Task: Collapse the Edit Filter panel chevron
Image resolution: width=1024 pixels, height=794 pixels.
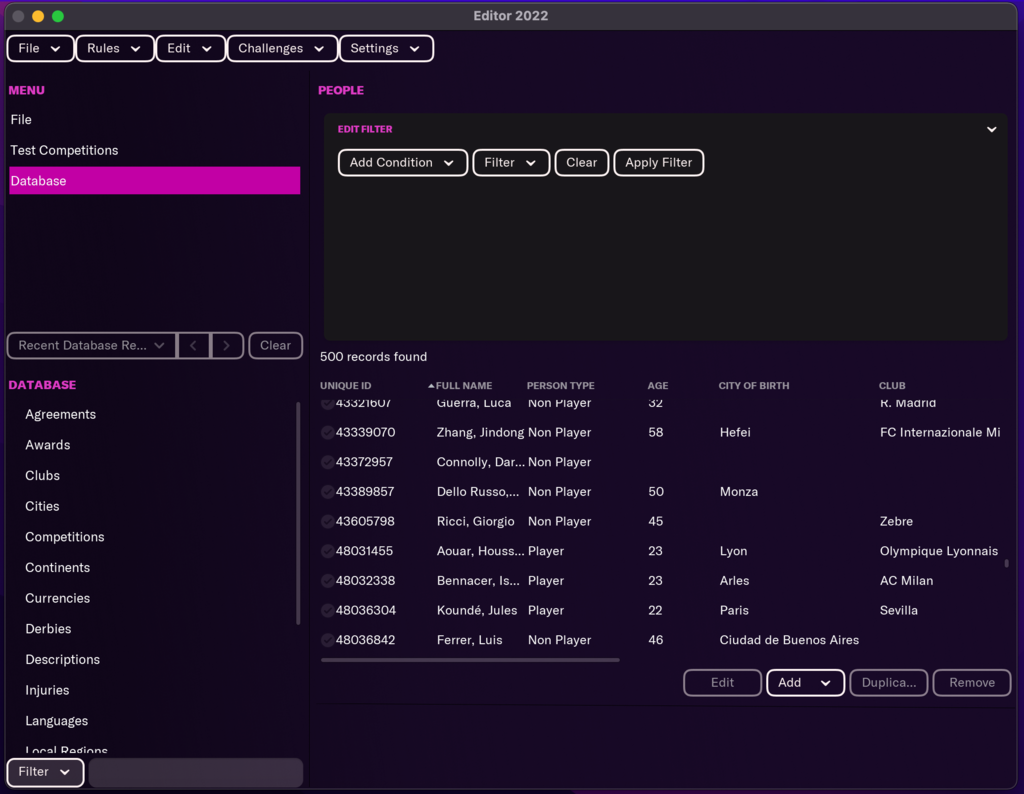Action: 991,129
